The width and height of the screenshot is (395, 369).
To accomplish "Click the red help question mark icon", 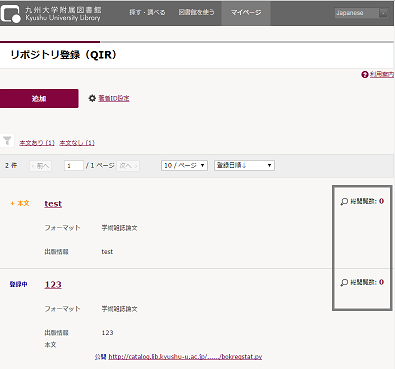I will 365,74.
